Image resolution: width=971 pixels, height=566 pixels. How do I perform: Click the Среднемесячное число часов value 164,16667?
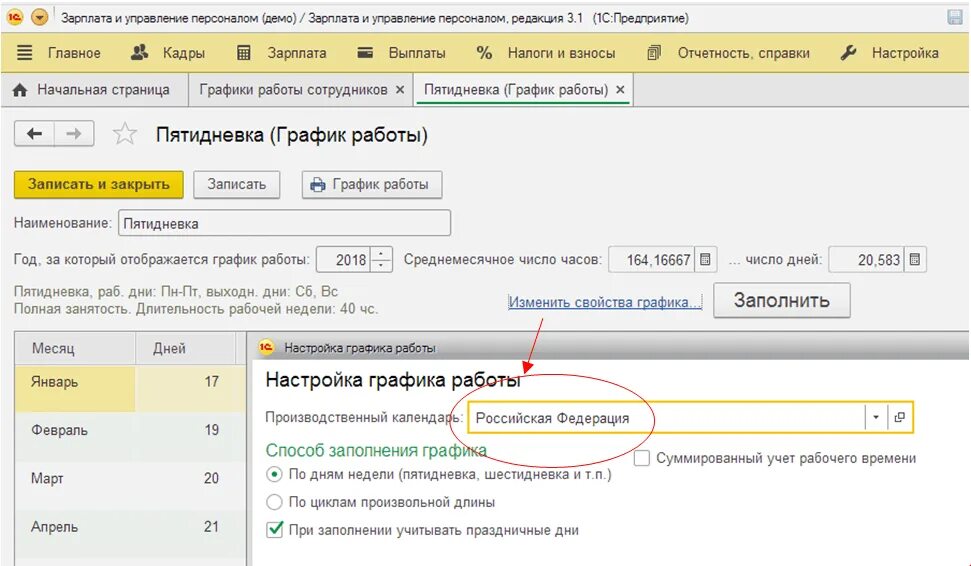click(652, 259)
